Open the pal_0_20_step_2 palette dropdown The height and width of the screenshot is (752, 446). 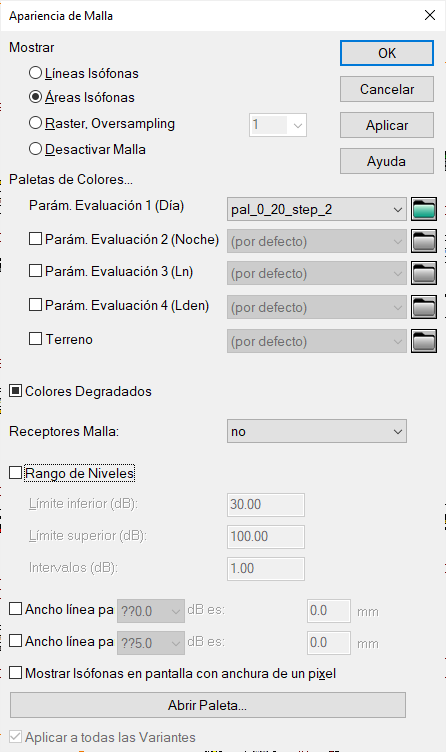(317, 209)
